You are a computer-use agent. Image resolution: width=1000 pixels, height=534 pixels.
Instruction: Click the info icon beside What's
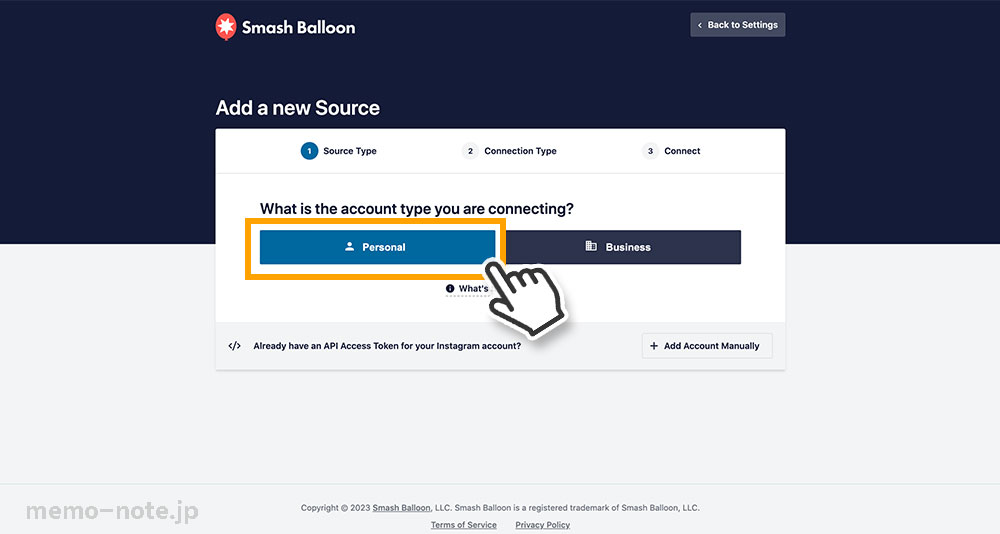click(450, 288)
